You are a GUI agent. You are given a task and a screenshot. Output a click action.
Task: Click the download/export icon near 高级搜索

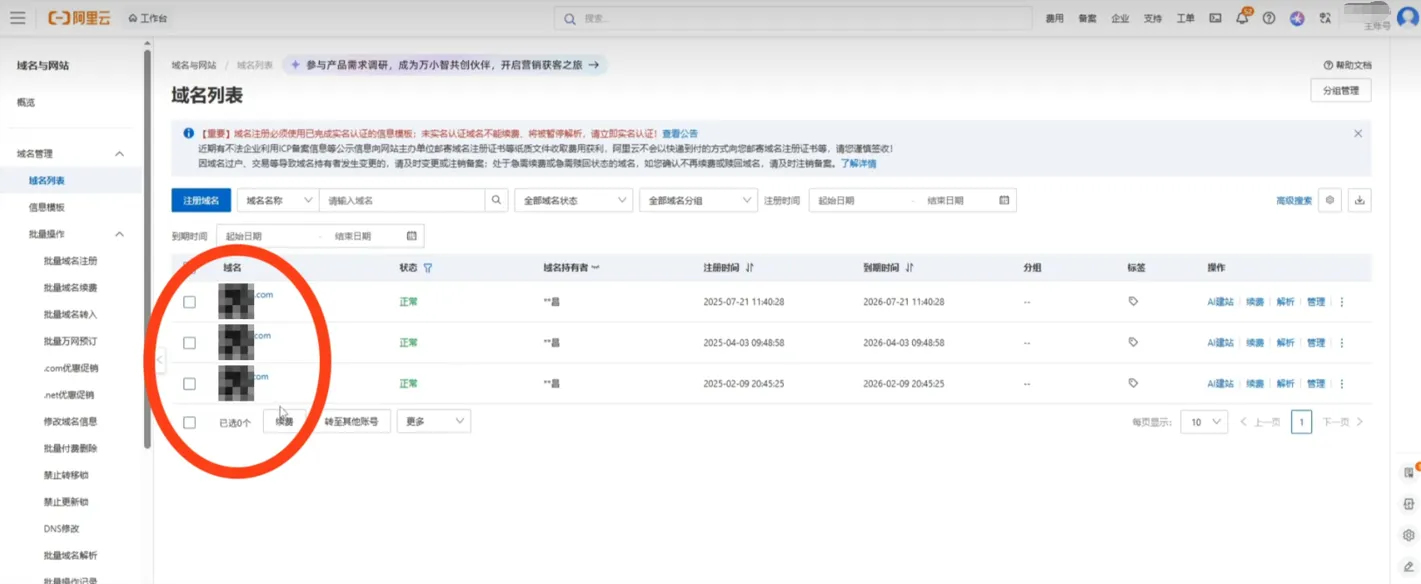[1359, 200]
